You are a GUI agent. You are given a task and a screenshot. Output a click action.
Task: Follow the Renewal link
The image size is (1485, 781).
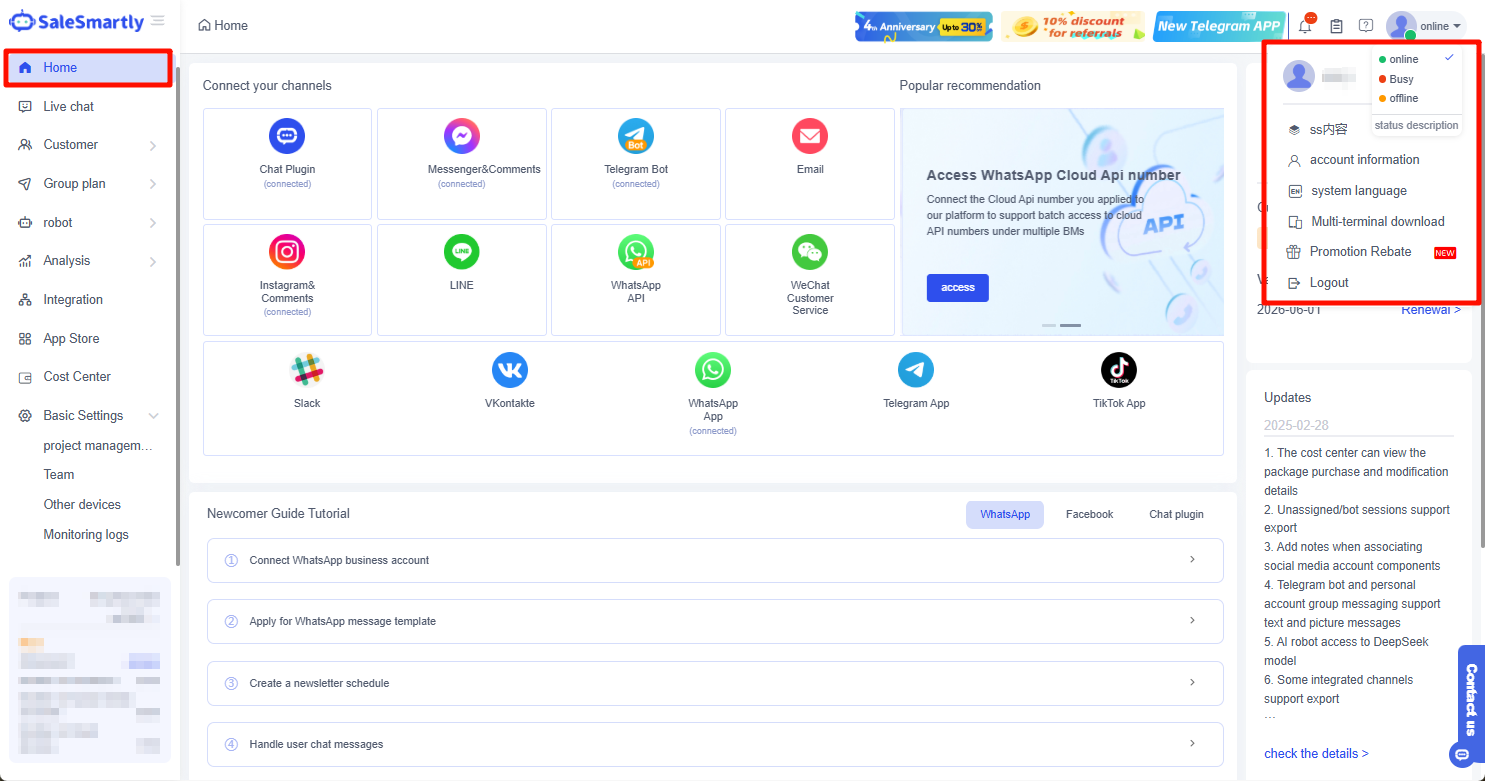click(x=1431, y=309)
